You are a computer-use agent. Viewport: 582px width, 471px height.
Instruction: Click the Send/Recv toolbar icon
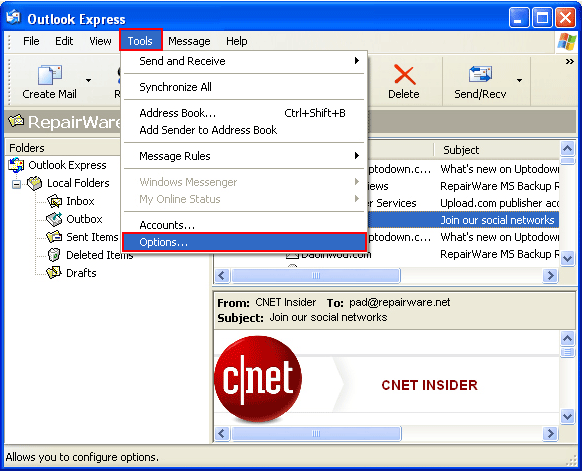[480, 74]
